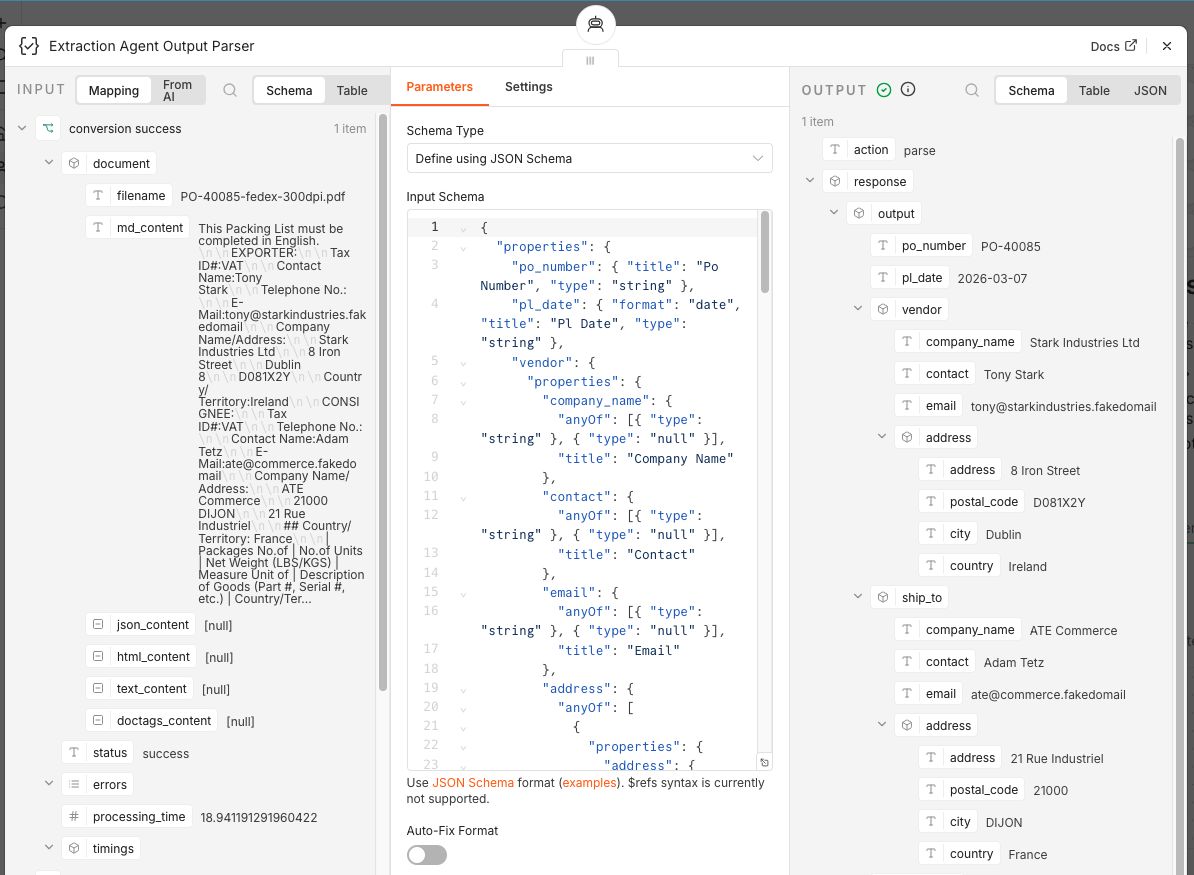Open the Schema Type dropdown
The image size is (1194, 875).
tap(589, 158)
